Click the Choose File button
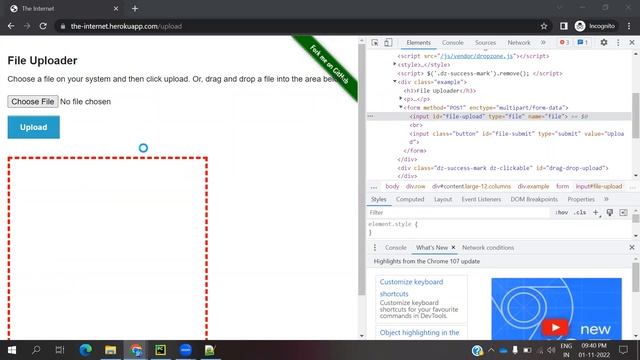 tap(33, 102)
